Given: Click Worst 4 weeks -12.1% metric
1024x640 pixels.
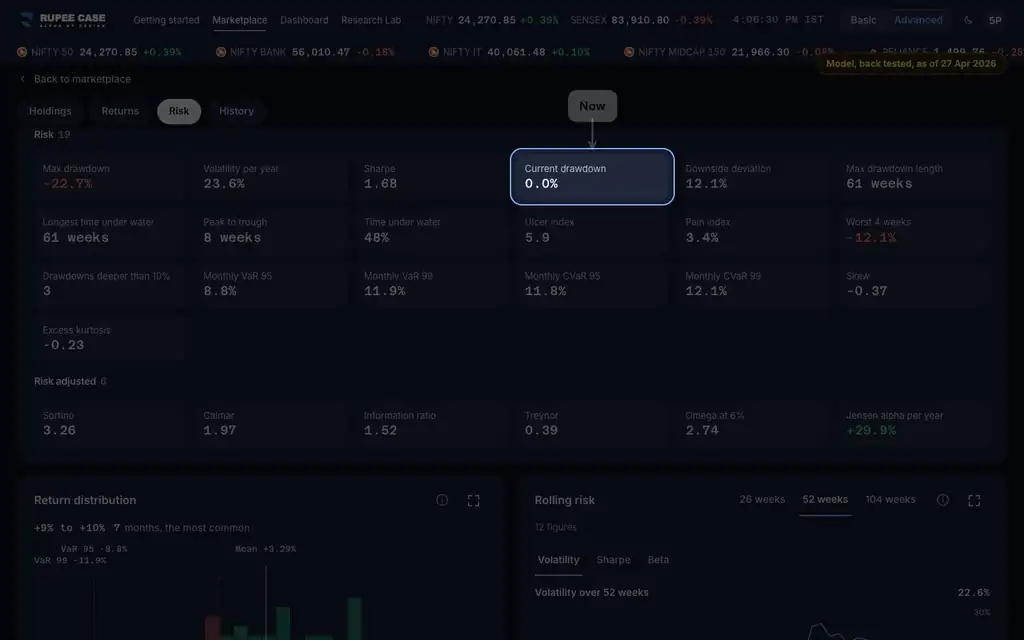Looking at the screenshot, I should pyautogui.click(x=916, y=231).
